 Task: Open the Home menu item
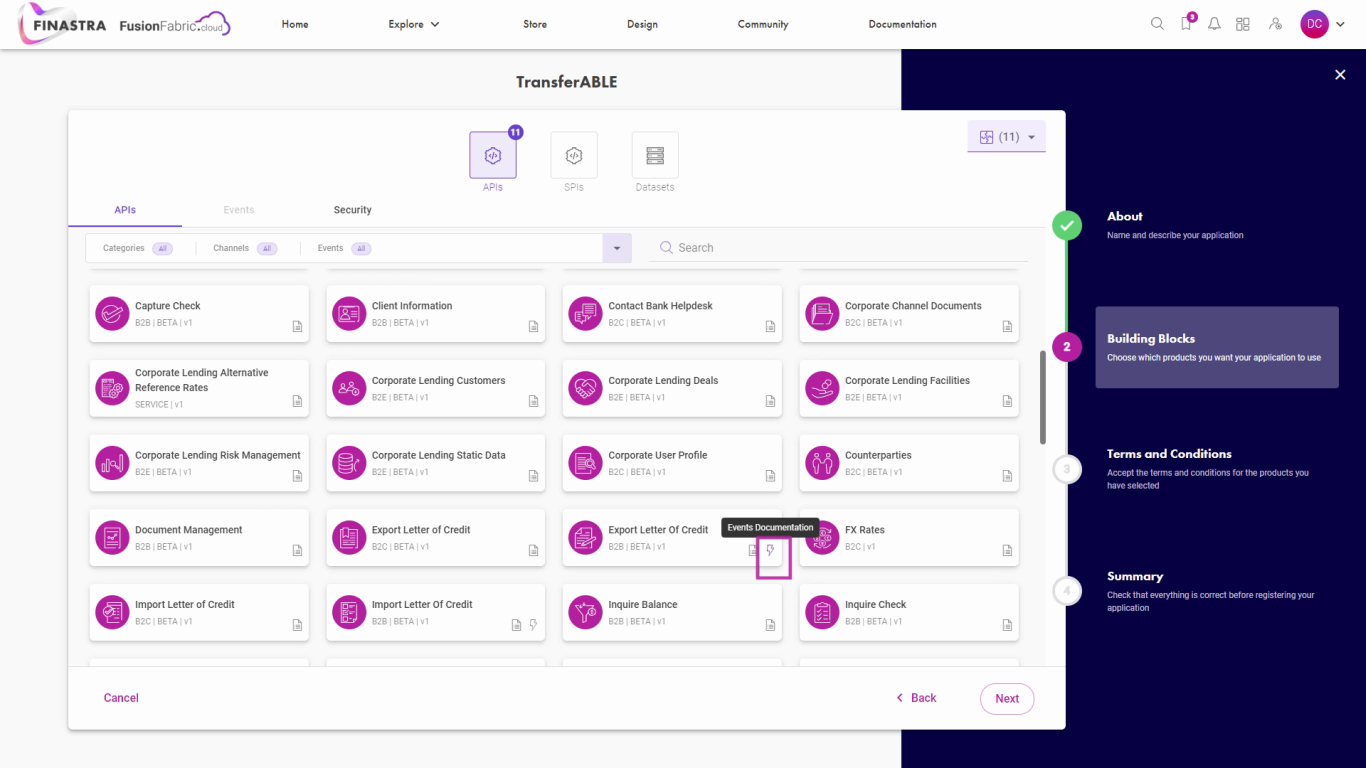click(295, 24)
